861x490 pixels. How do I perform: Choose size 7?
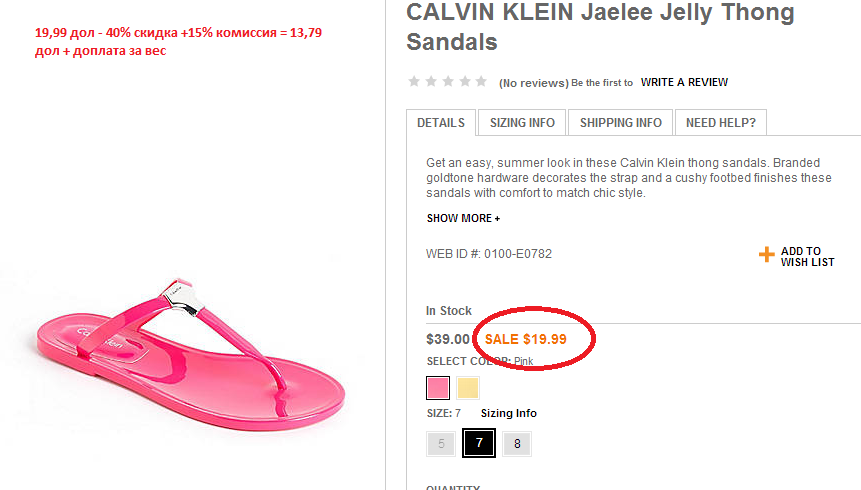479,443
